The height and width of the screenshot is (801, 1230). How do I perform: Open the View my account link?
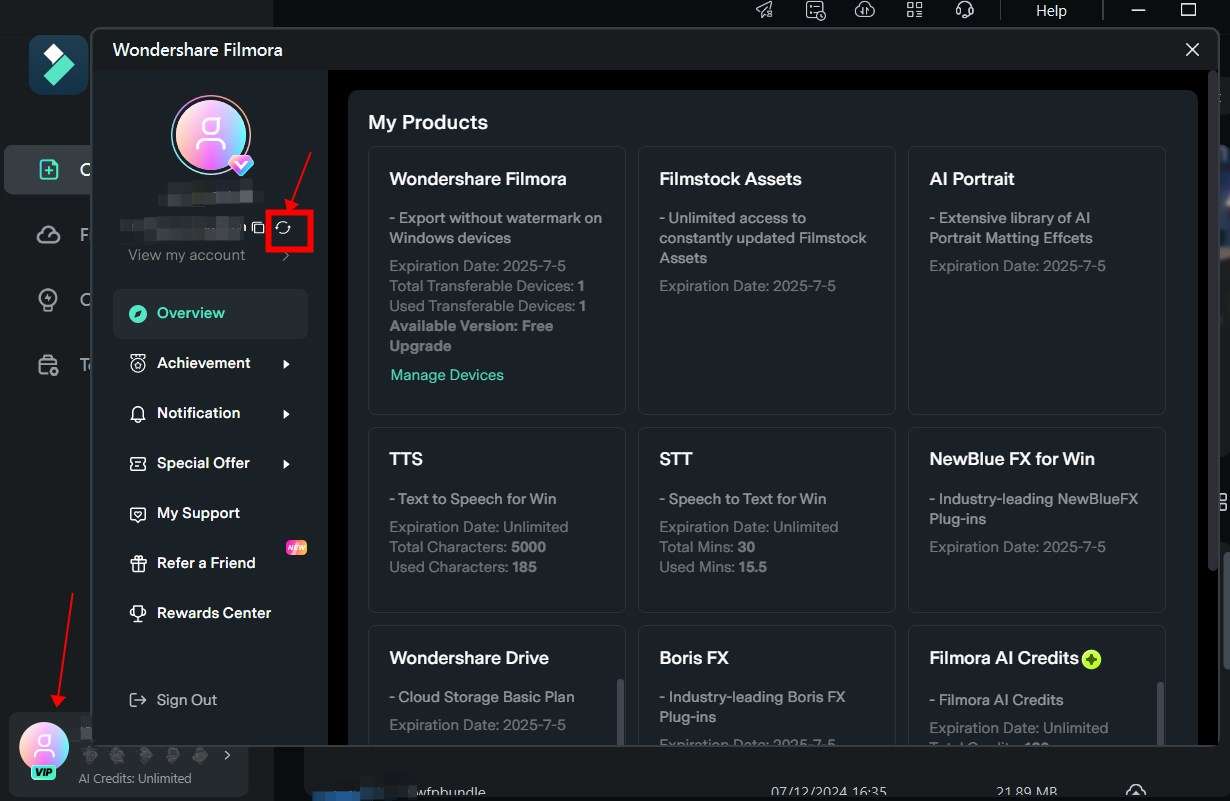tap(187, 255)
